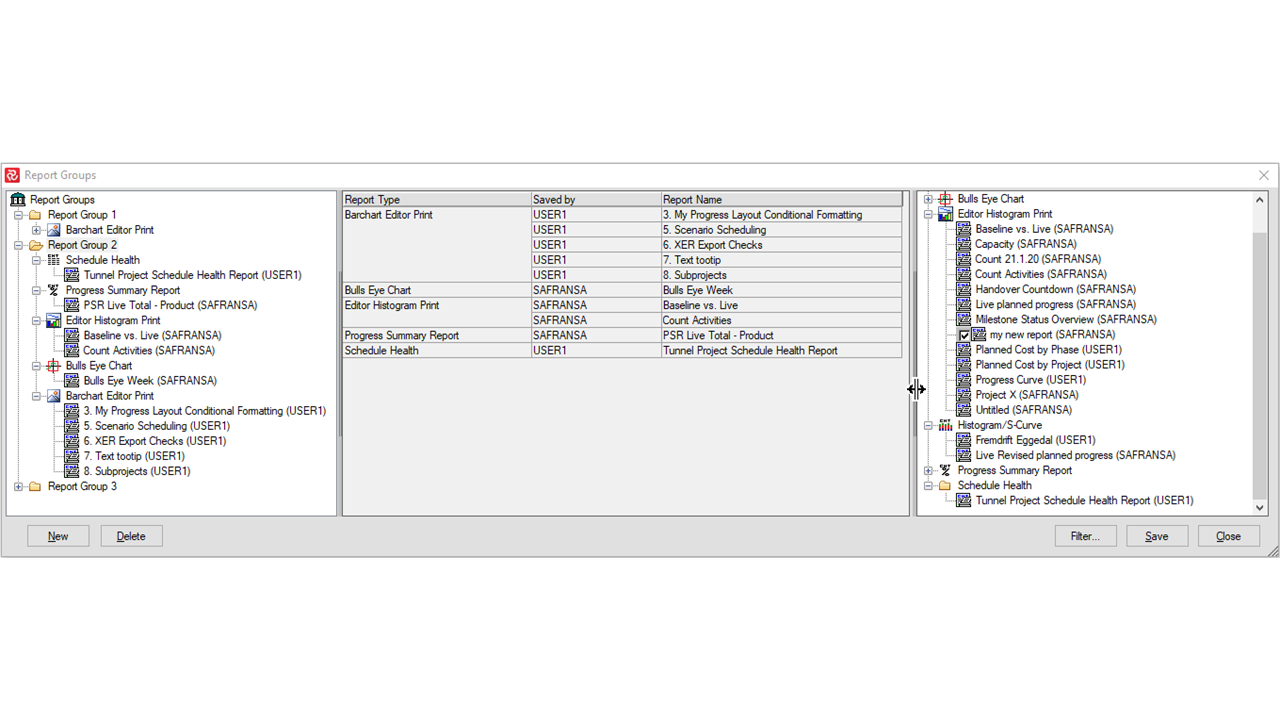Click right tree scrollbar up arrow
The width and height of the screenshot is (1280, 720).
[1260, 200]
